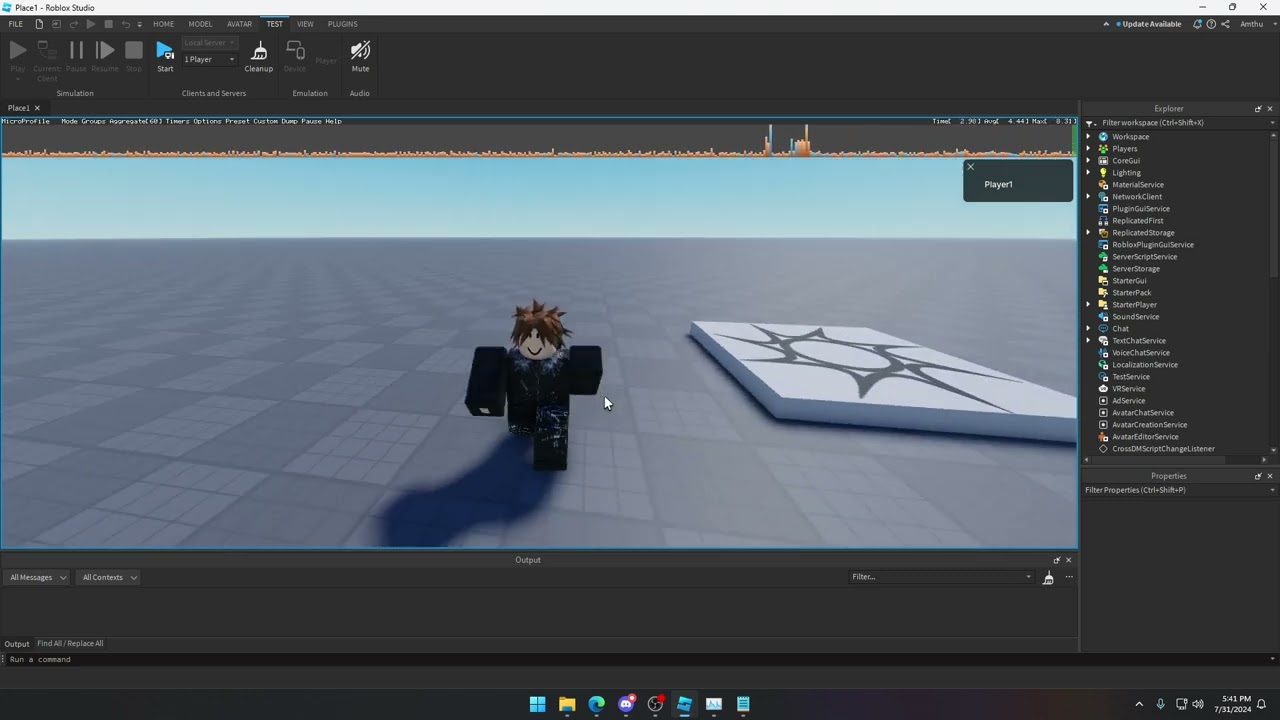Click the Workspace globe icon in Explorer
The width and height of the screenshot is (1280, 720).
pyautogui.click(x=1103, y=137)
